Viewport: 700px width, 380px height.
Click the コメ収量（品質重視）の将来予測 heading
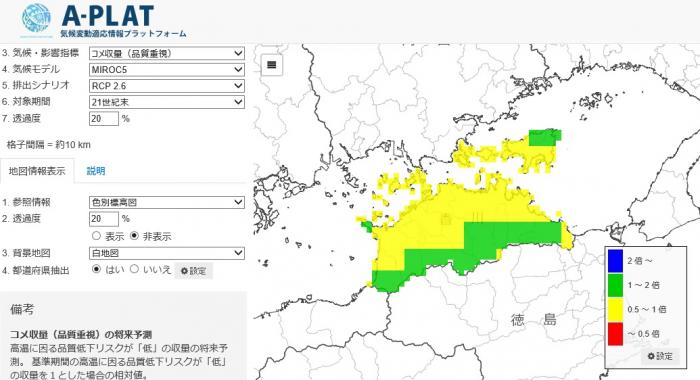tap(81, 334)
